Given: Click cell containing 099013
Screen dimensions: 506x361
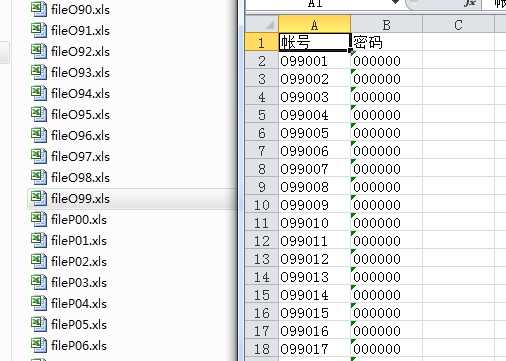Looking at the screenshot, I should point(315,277).
